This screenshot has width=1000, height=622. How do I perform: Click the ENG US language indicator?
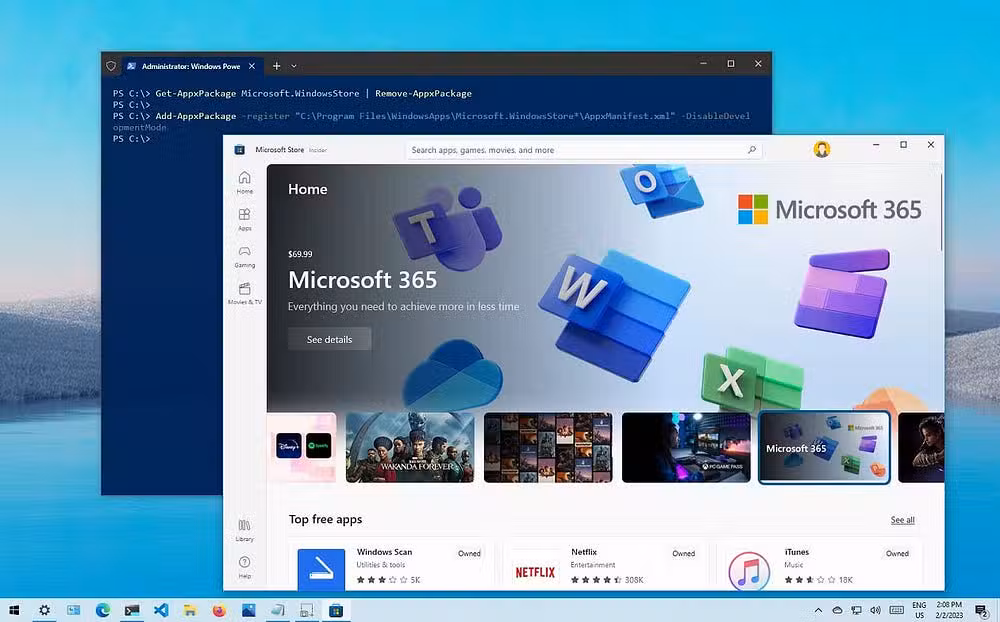[919, 611]
